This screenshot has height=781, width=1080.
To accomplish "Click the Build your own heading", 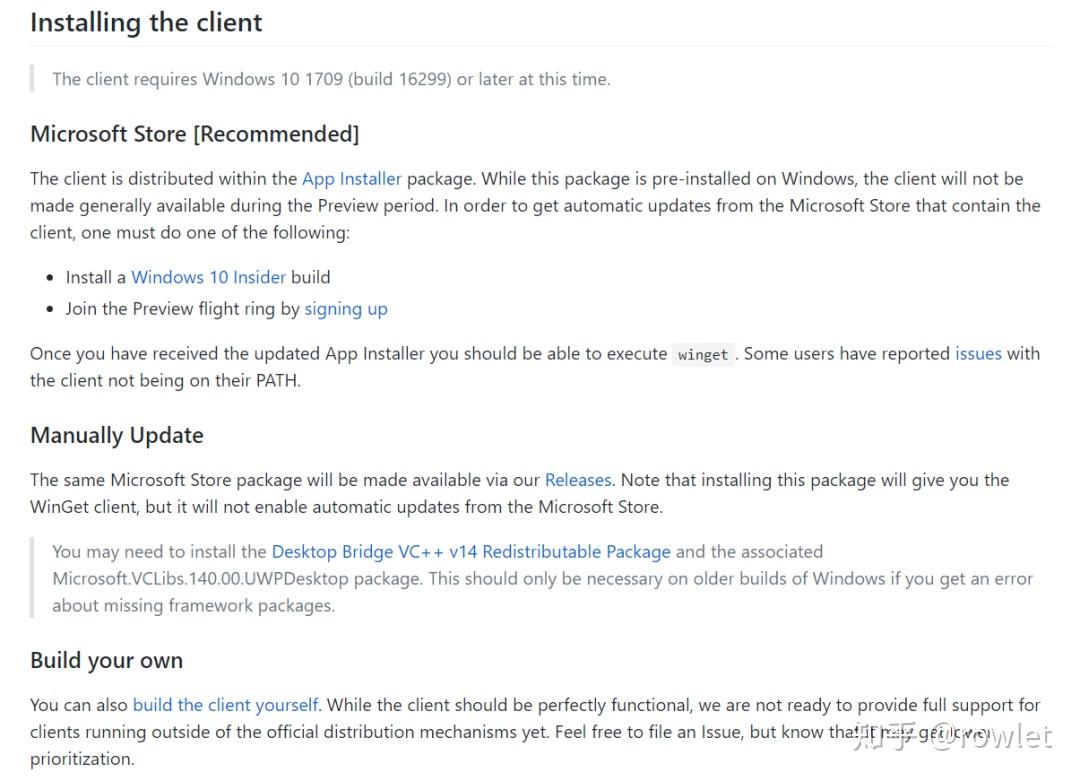I will (107, 660).
